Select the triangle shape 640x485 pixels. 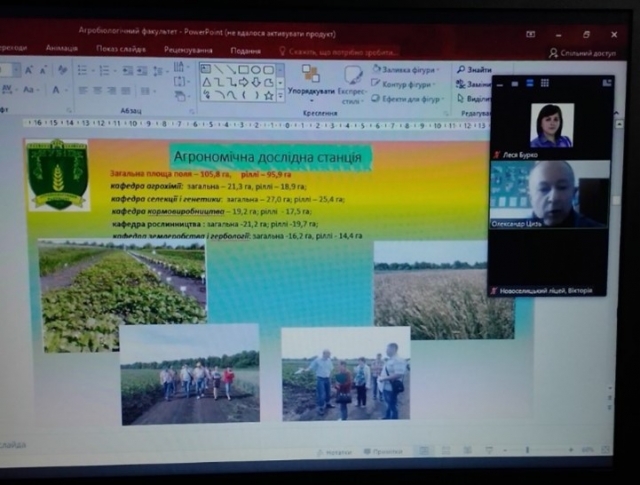[x=207, y=82]
